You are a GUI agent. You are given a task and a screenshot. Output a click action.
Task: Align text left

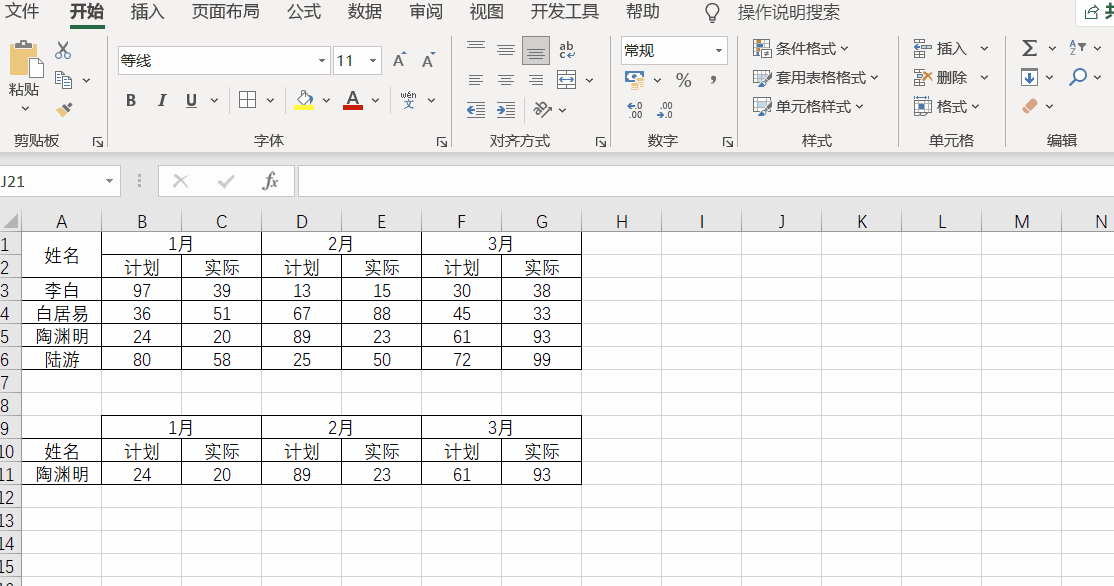[476, 80]
